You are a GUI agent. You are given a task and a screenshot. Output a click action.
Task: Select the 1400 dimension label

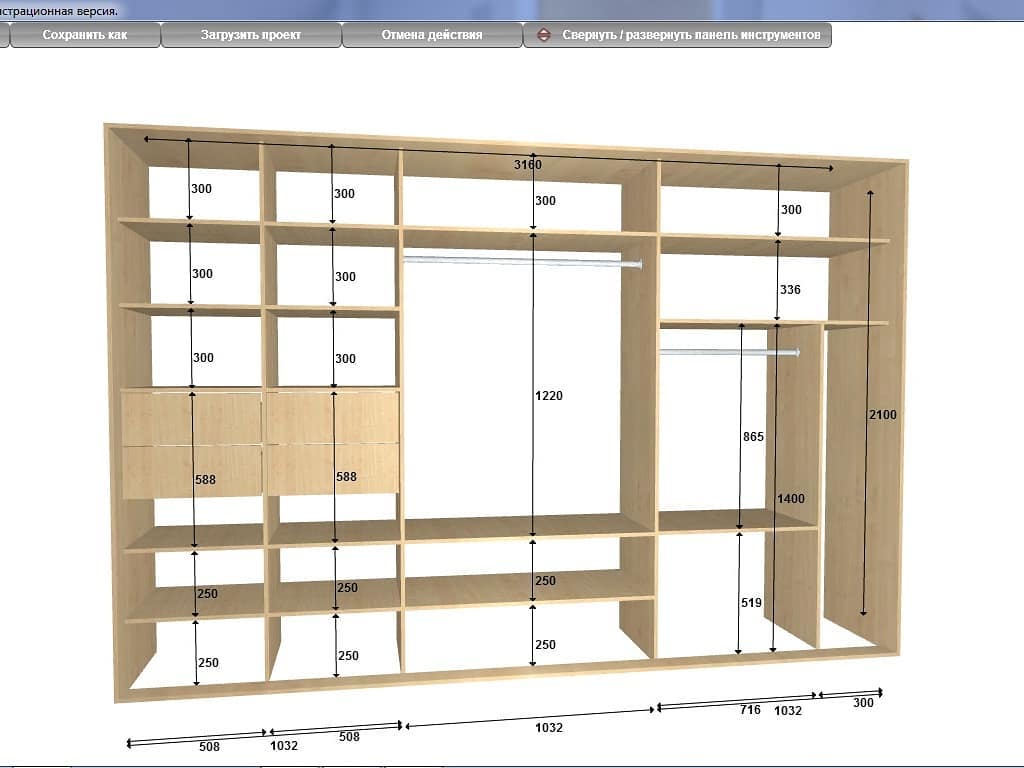coord(790,499)
